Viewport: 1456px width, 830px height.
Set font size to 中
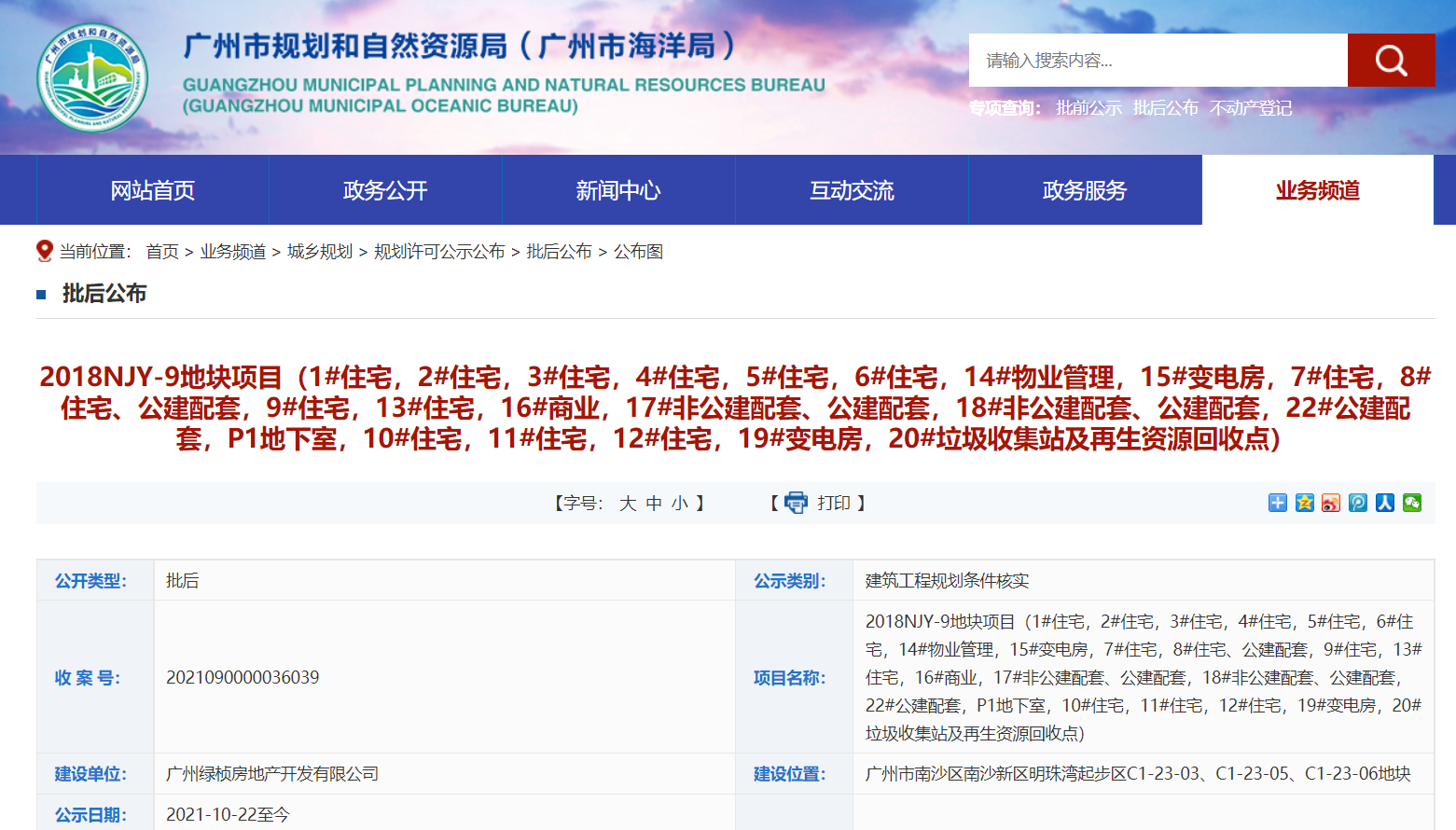point(654,504)
